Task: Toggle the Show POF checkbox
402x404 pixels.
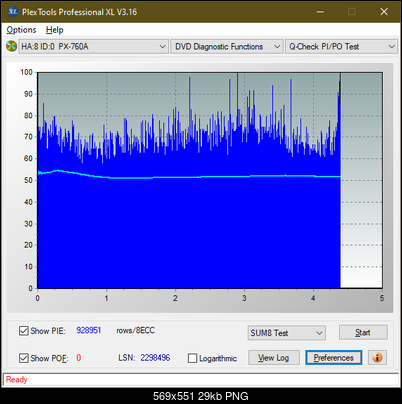Action: click(24, 358)
